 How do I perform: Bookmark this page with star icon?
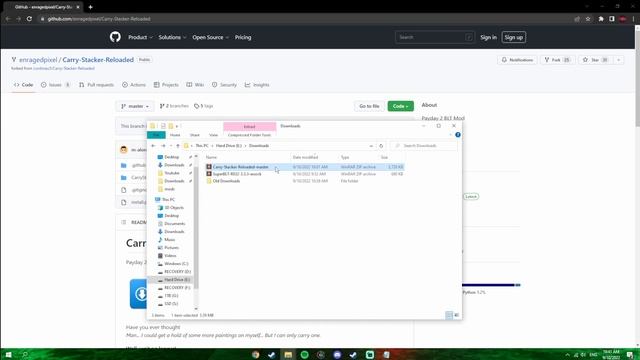pos(588,19)
